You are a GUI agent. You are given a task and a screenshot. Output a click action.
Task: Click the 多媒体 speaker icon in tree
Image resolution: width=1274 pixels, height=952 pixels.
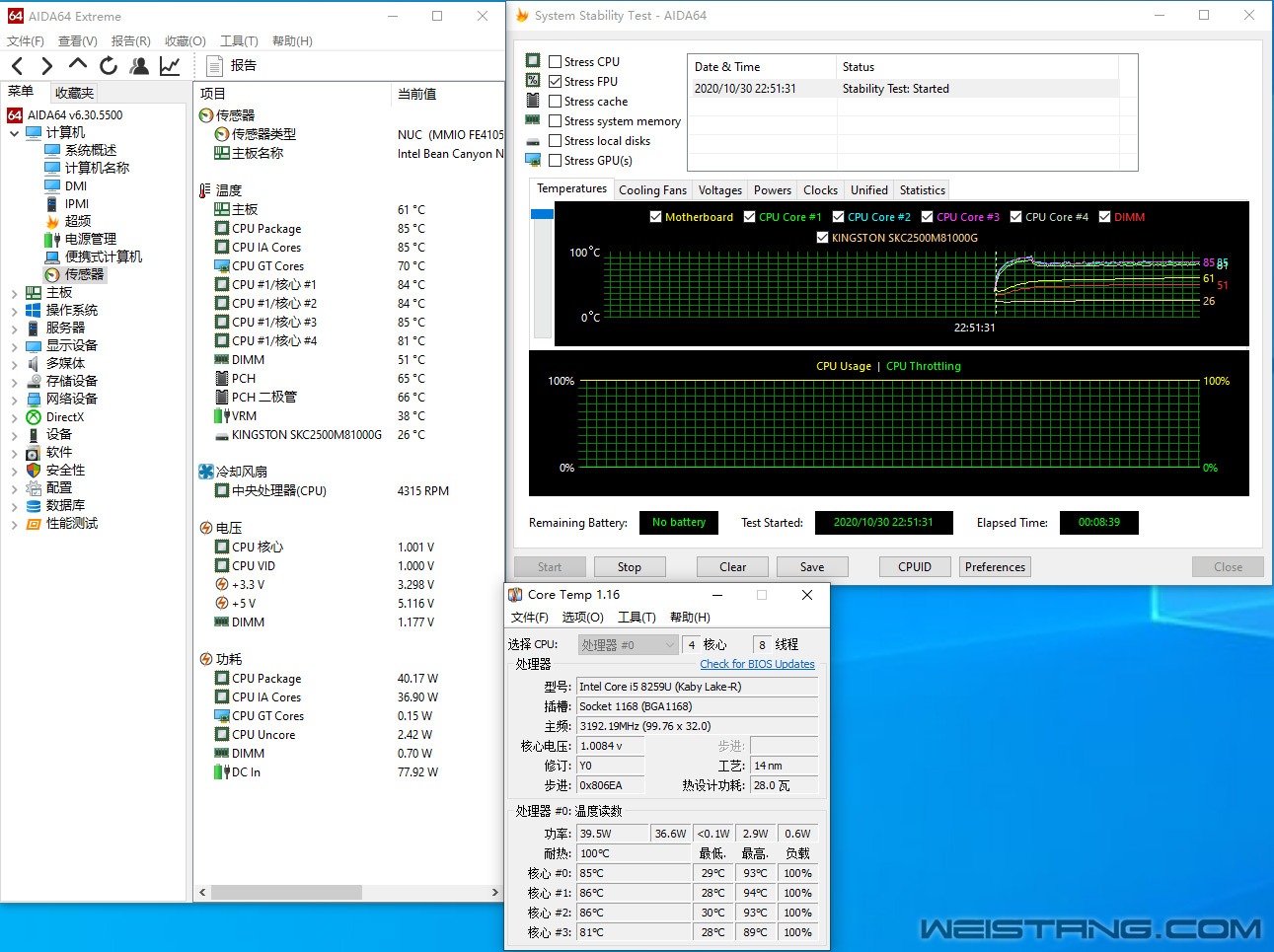click(34, 364)
